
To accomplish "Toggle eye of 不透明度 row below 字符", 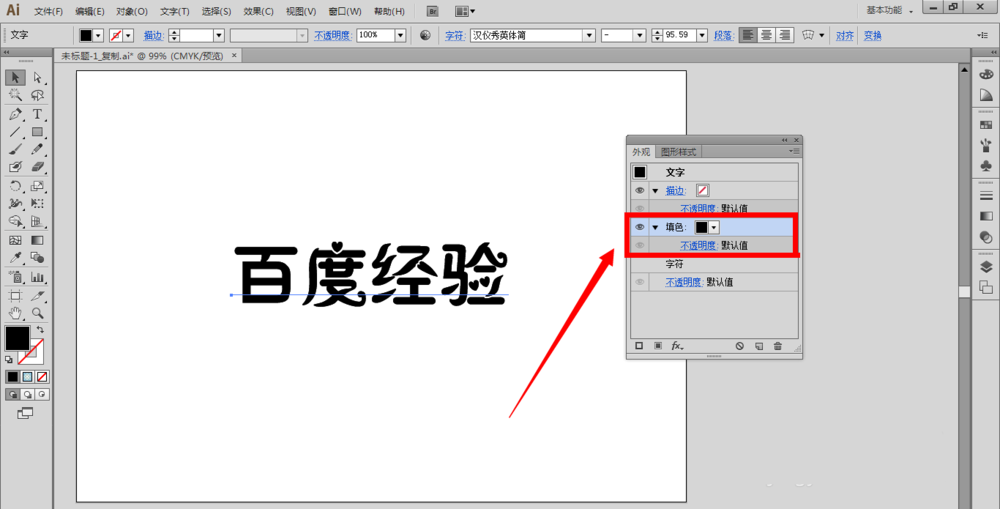I will click(640, 282).
